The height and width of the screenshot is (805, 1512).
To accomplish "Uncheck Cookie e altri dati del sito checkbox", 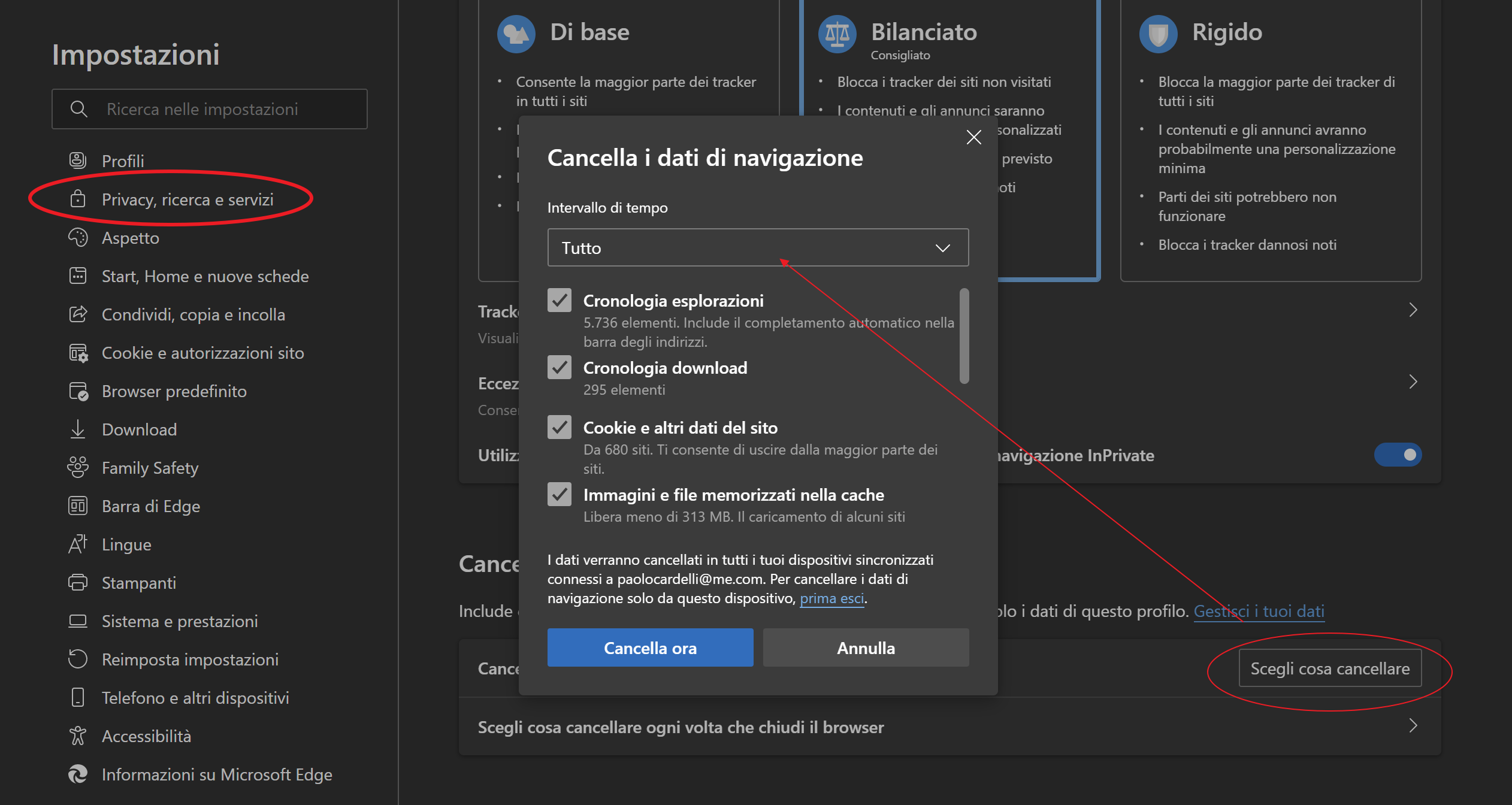I will pos(560,427).
